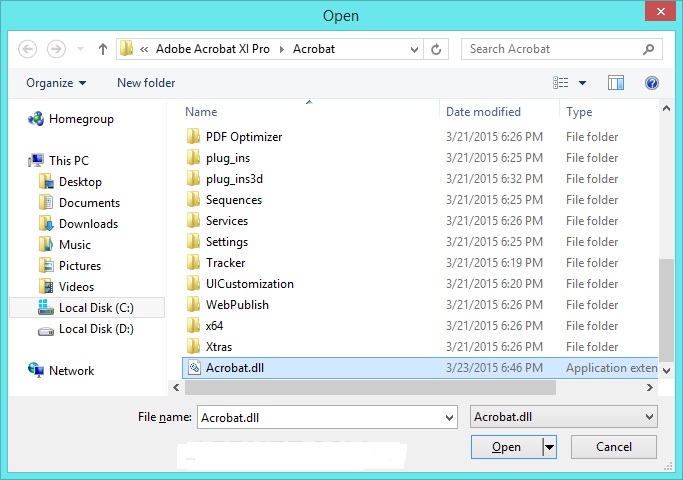Open Desktop in the navigation pane
683x480 pixels.
pos(70,182)
